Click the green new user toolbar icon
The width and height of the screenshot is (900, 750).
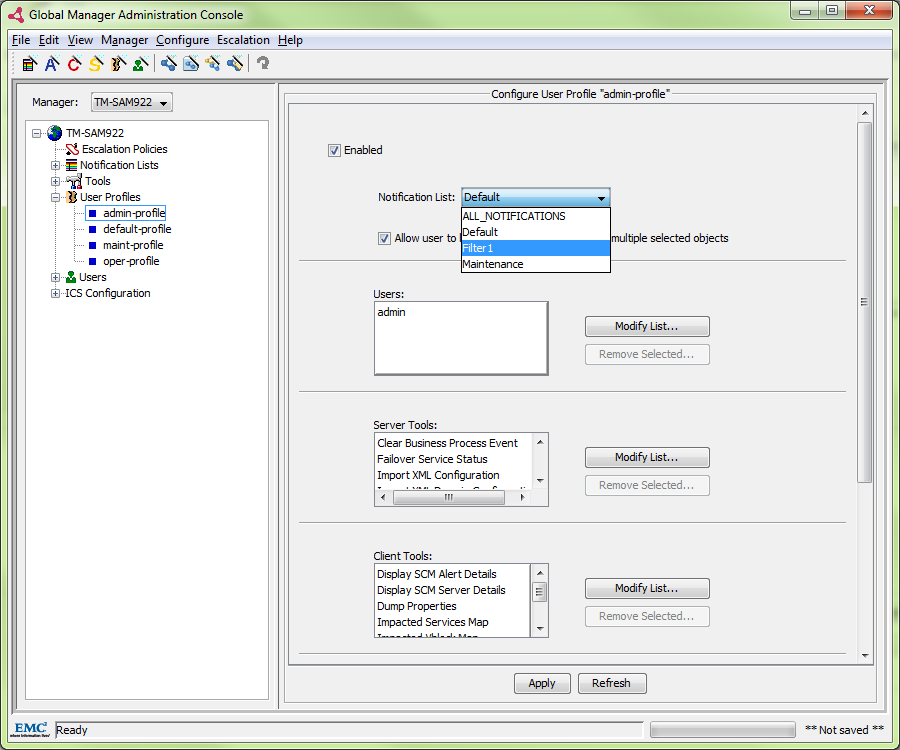point(140,64)
